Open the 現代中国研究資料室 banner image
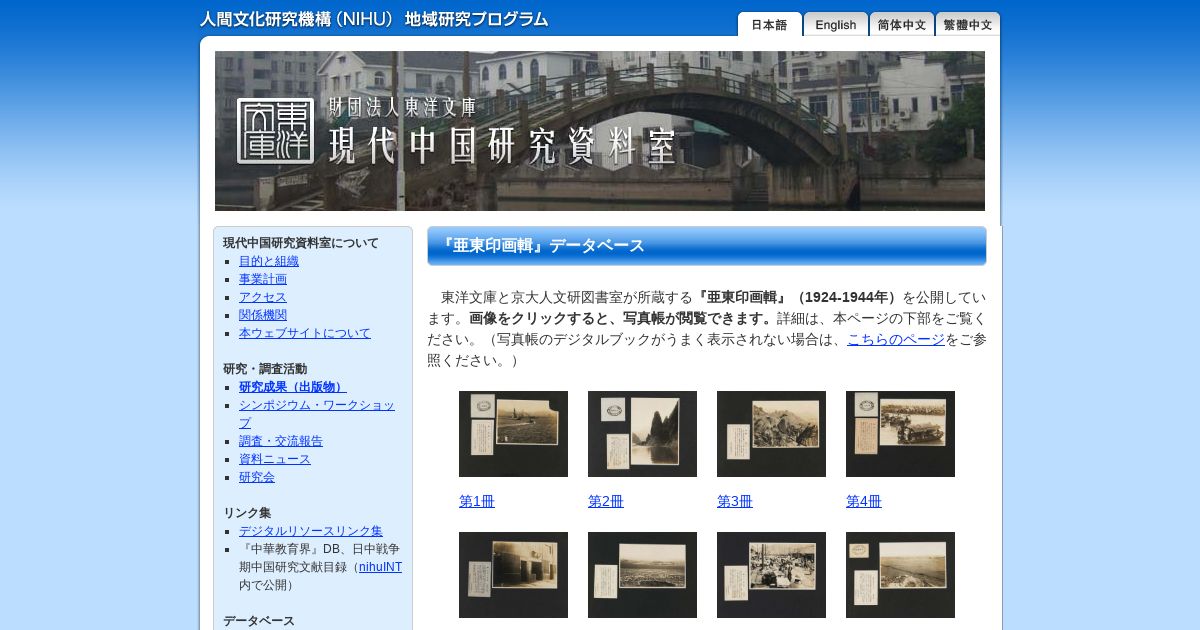Viewport: 1200px width, 630px height. point(600,131)
